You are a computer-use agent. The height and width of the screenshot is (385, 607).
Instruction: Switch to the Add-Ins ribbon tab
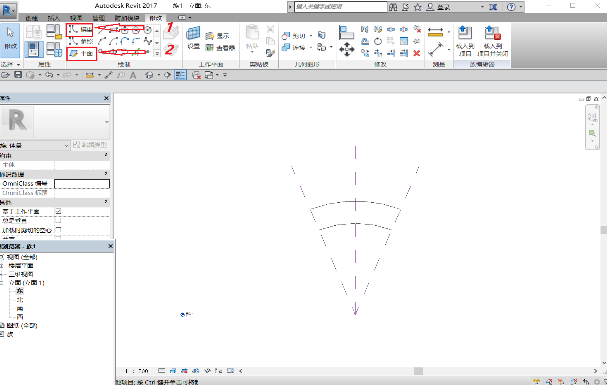pyautogui.click(x=127, y=18)
